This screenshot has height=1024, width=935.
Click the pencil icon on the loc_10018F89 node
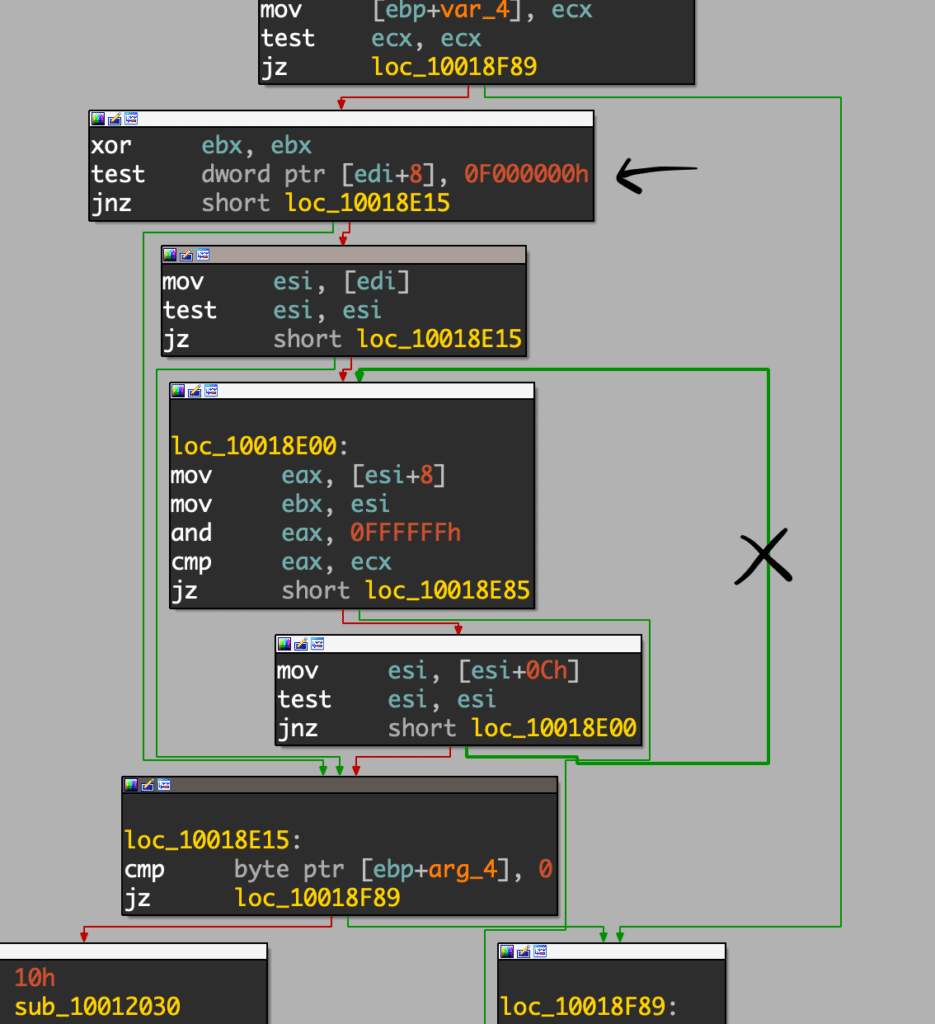click(x=523, y=952)
